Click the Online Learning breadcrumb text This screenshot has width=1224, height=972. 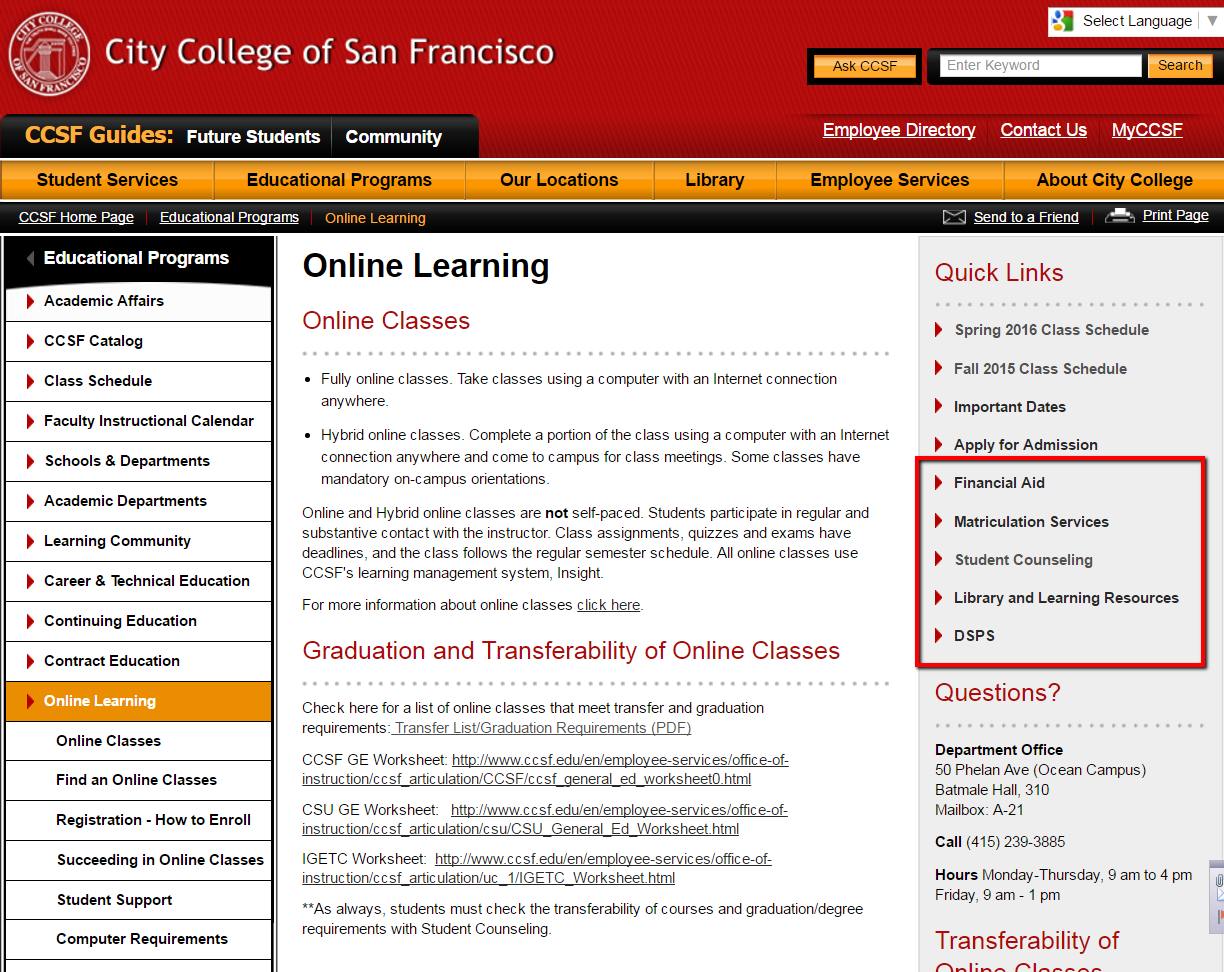375,218
